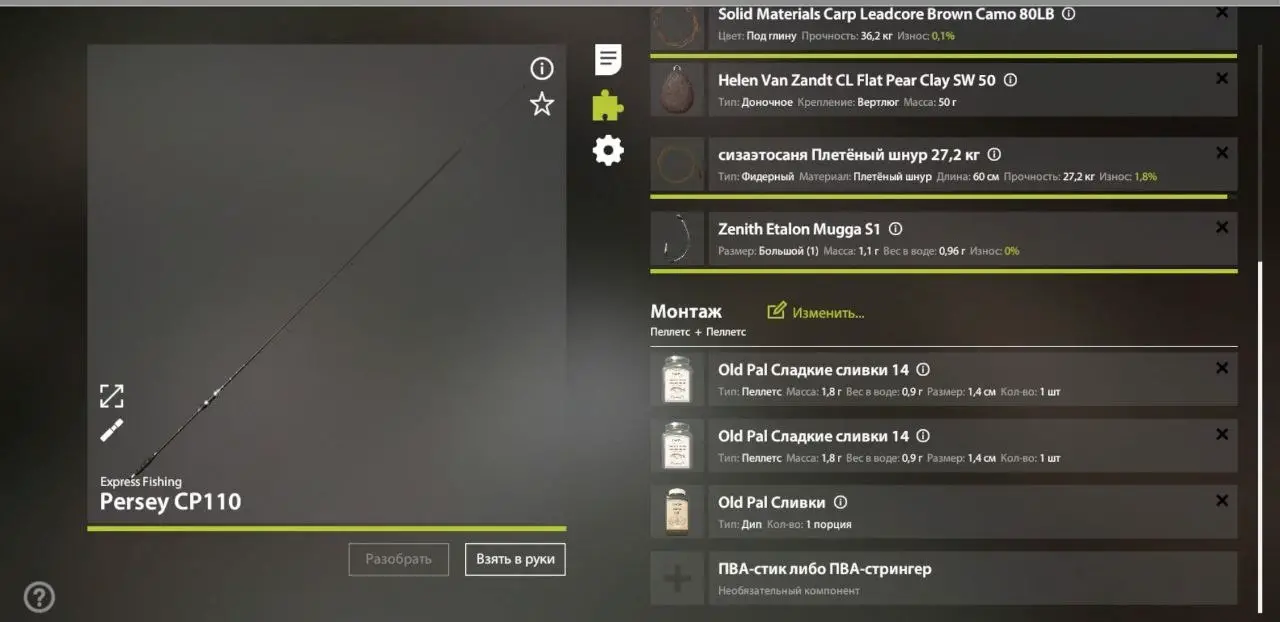Viewport: 1280px width, 622px height.
Task: Click the rod repair tool icon
Action: pos(112,430)
